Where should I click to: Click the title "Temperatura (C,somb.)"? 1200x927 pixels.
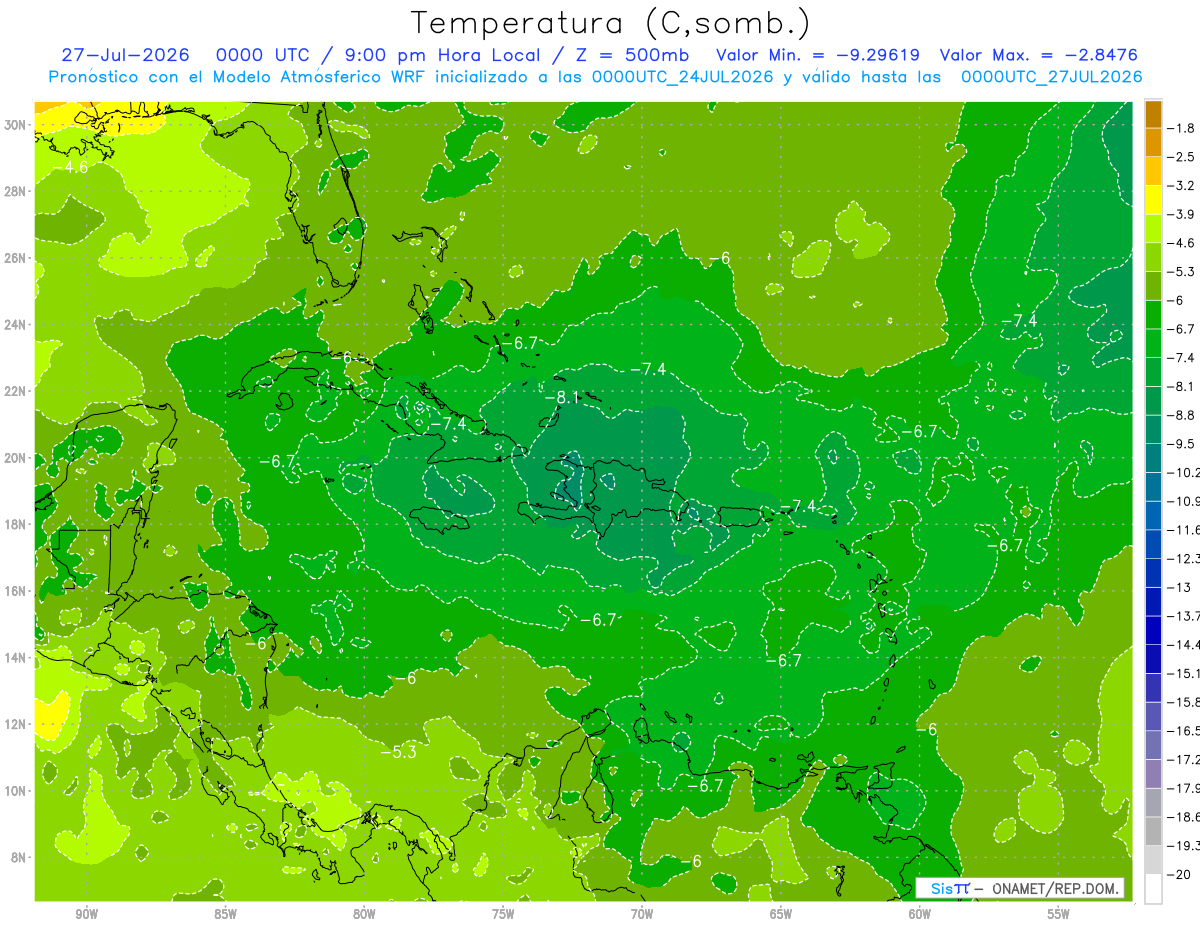(x=610, y=22)
